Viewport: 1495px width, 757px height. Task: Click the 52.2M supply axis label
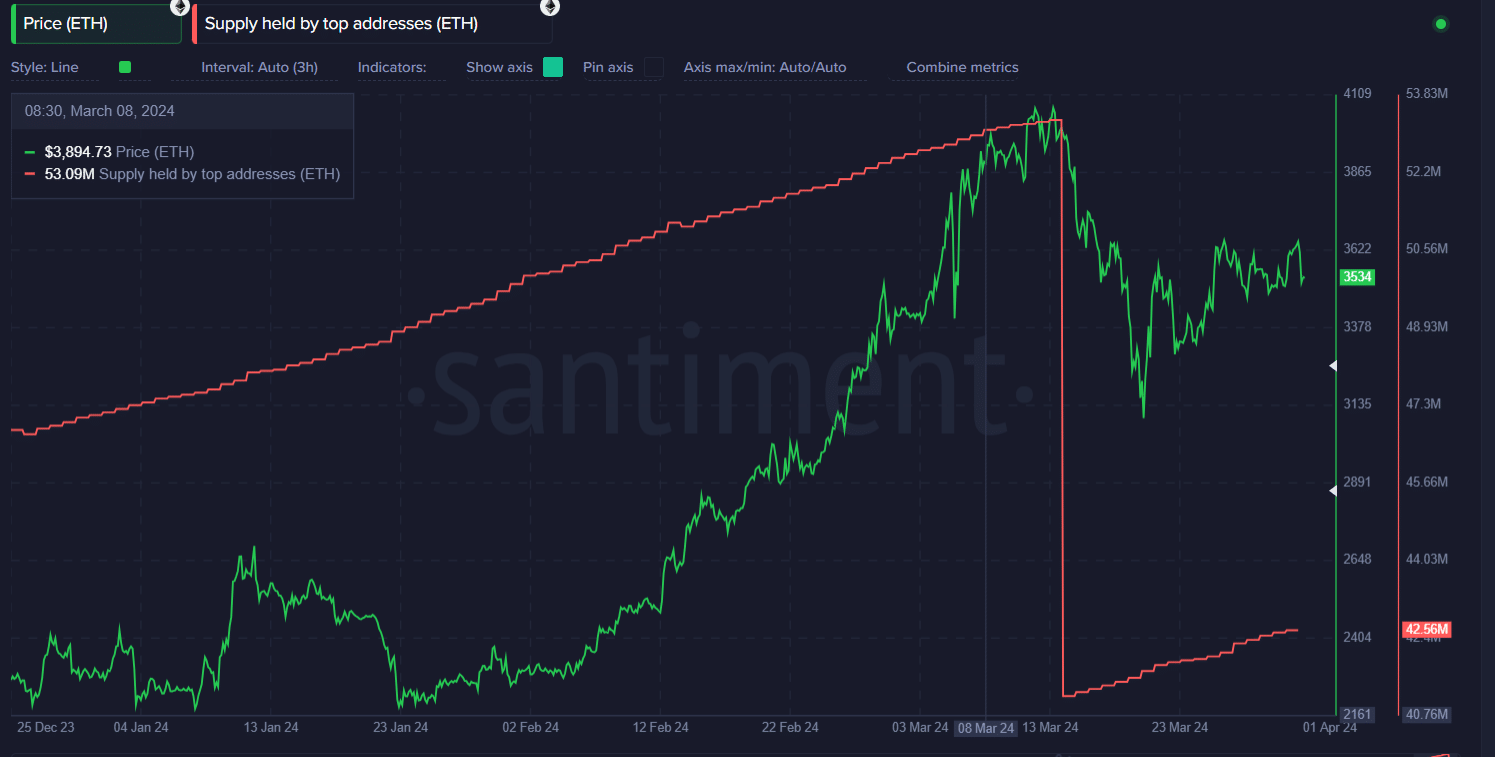coord(1423,171)
